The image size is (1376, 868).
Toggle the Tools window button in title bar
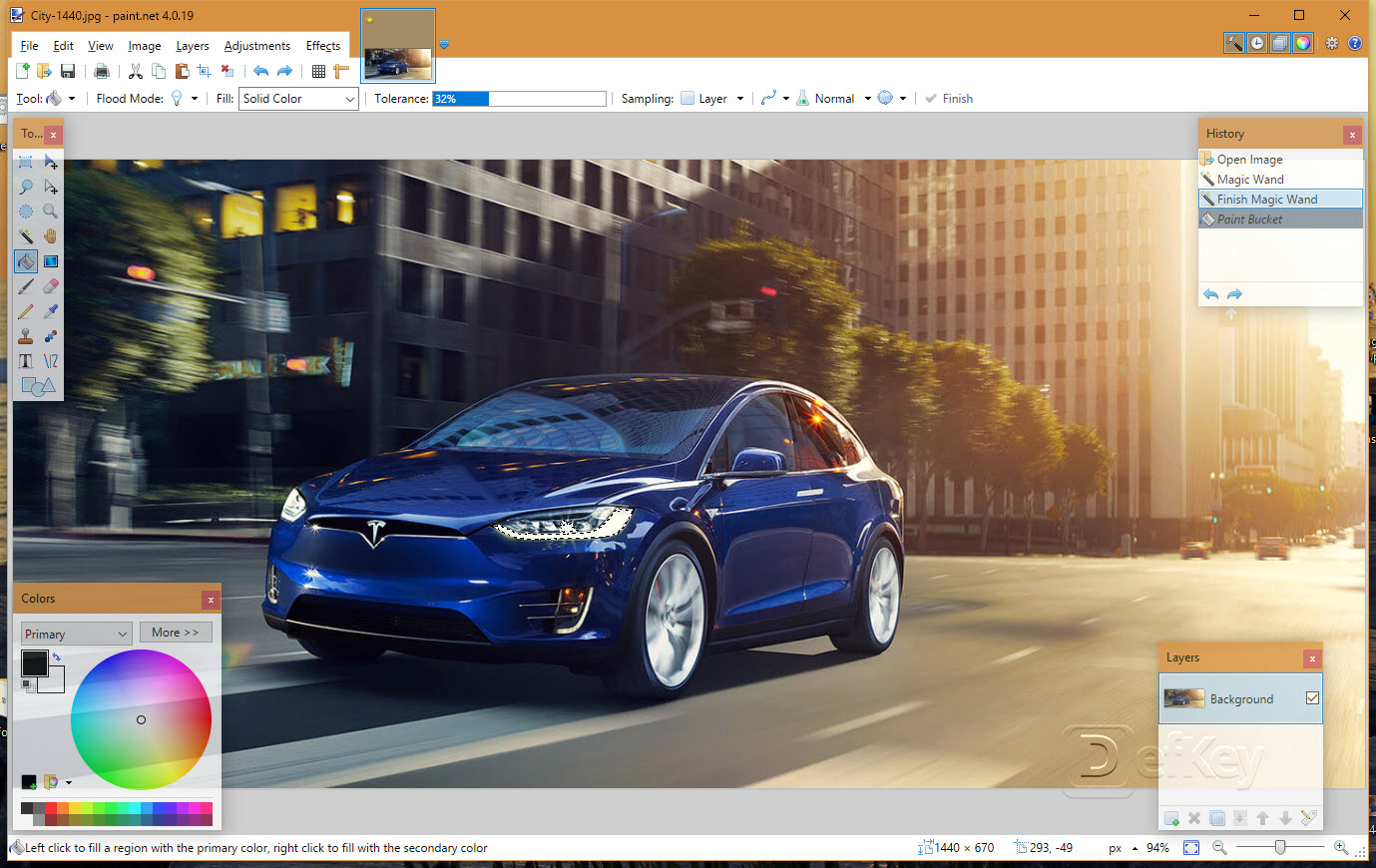click(1234, 43)
